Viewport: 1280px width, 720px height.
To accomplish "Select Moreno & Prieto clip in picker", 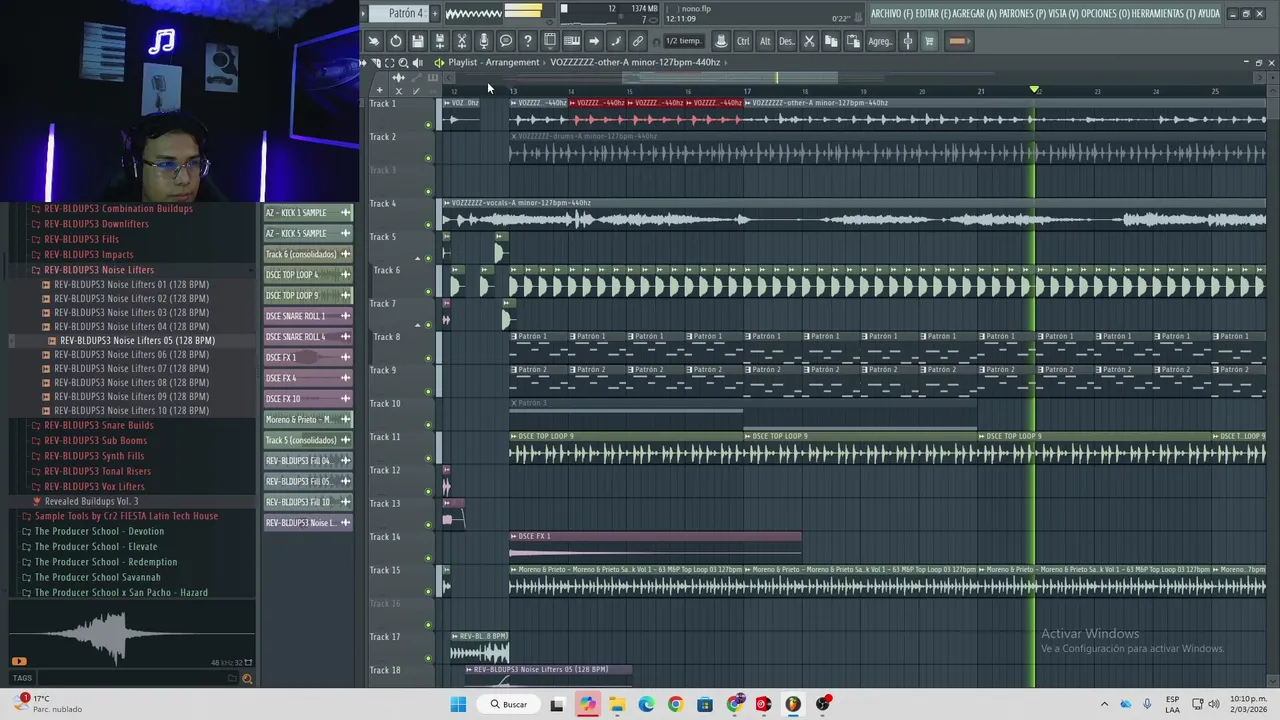I will 308,419.
